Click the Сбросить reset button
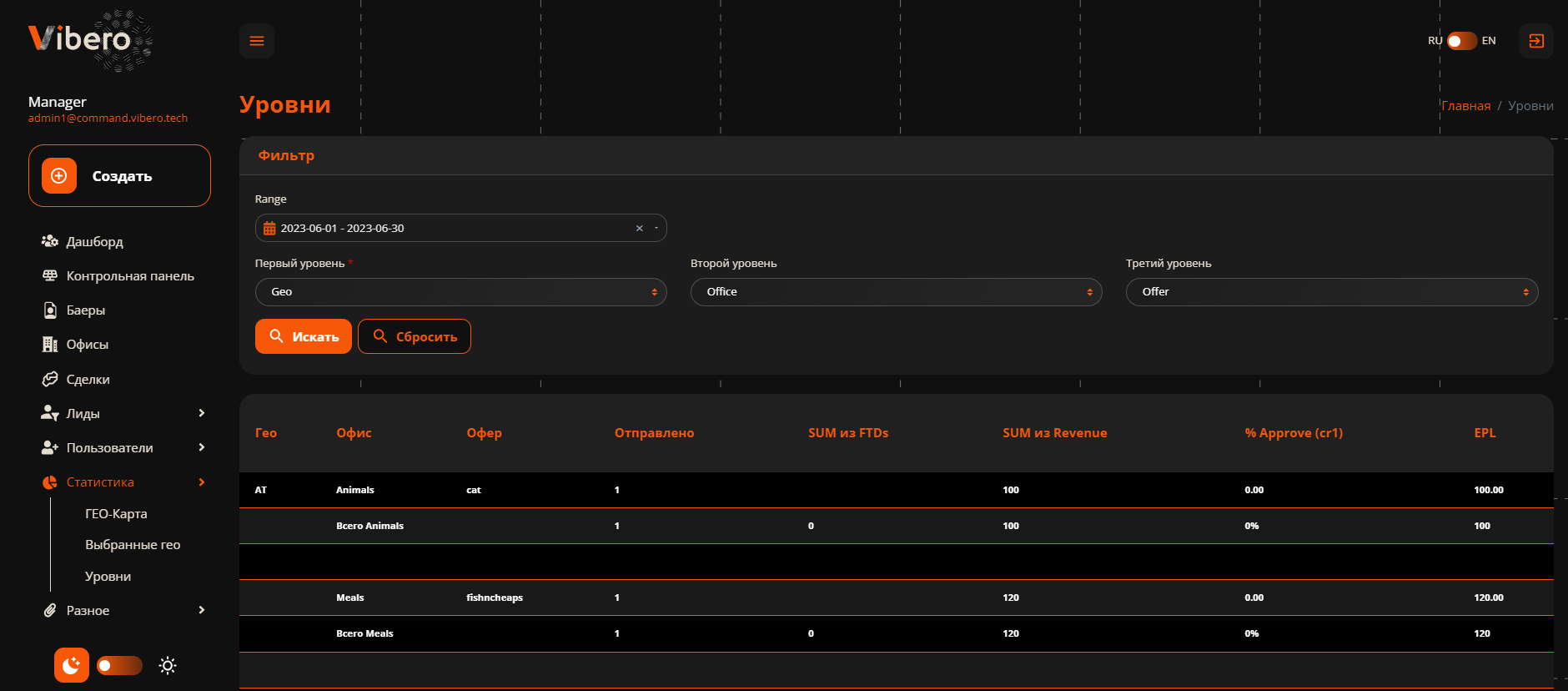The height and width of the screenshot is (691, 1568). coord(415,336)
